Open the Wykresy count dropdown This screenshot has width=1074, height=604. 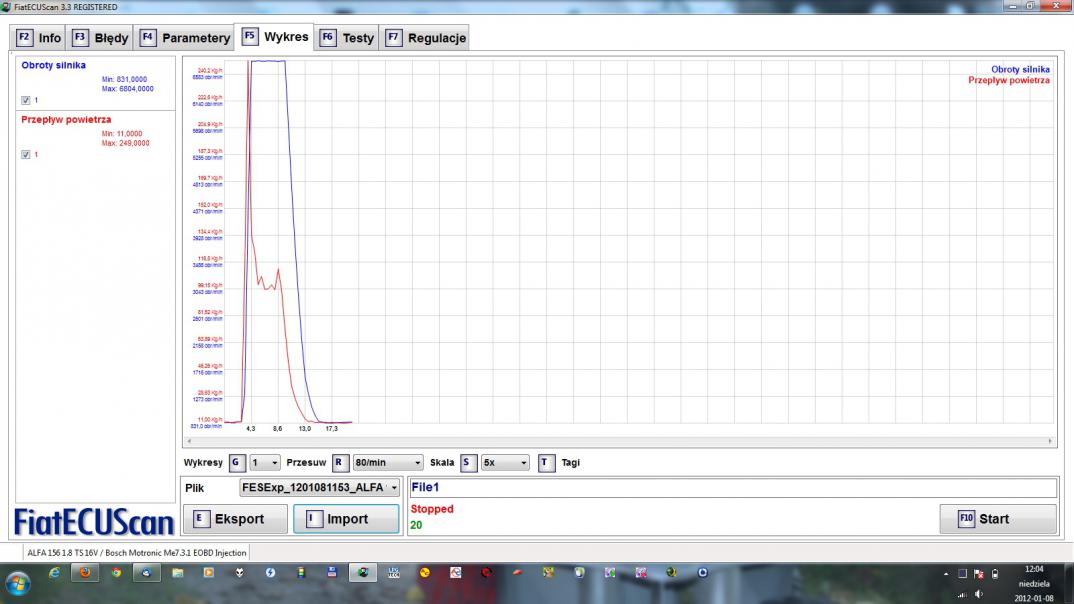tap(265, 463)
